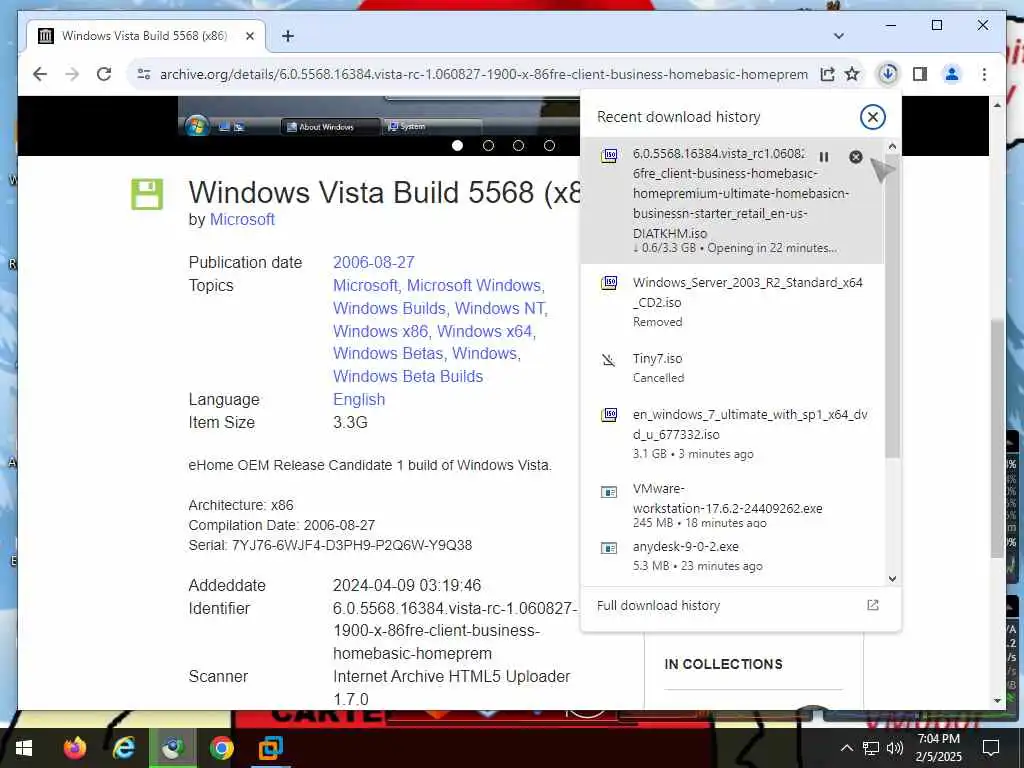Open Google Chrome from the taskbar

pos(221,748)
